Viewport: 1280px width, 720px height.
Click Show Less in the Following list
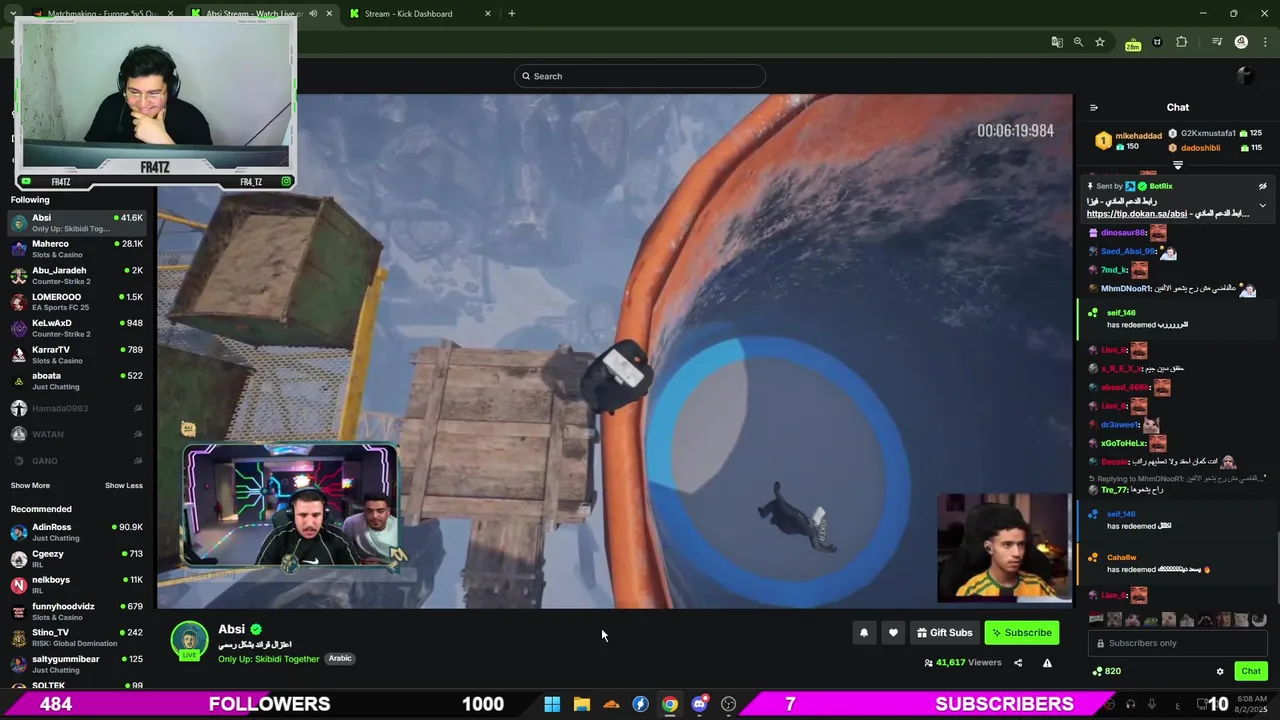coord(124,485)
